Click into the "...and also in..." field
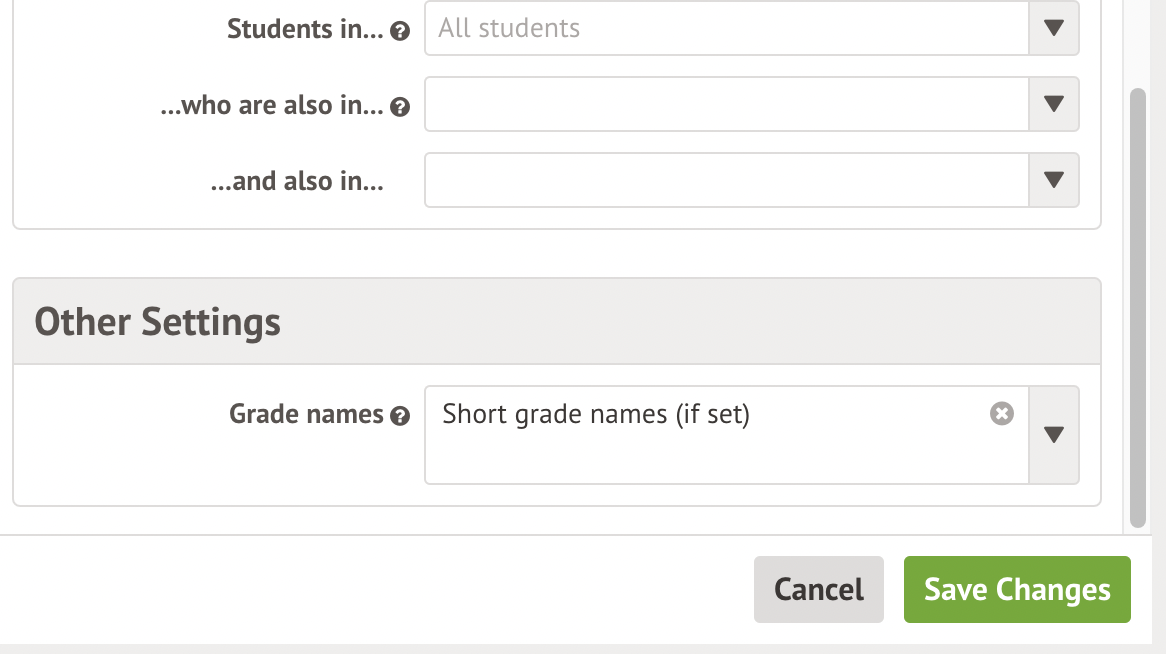 pos(726,180)
